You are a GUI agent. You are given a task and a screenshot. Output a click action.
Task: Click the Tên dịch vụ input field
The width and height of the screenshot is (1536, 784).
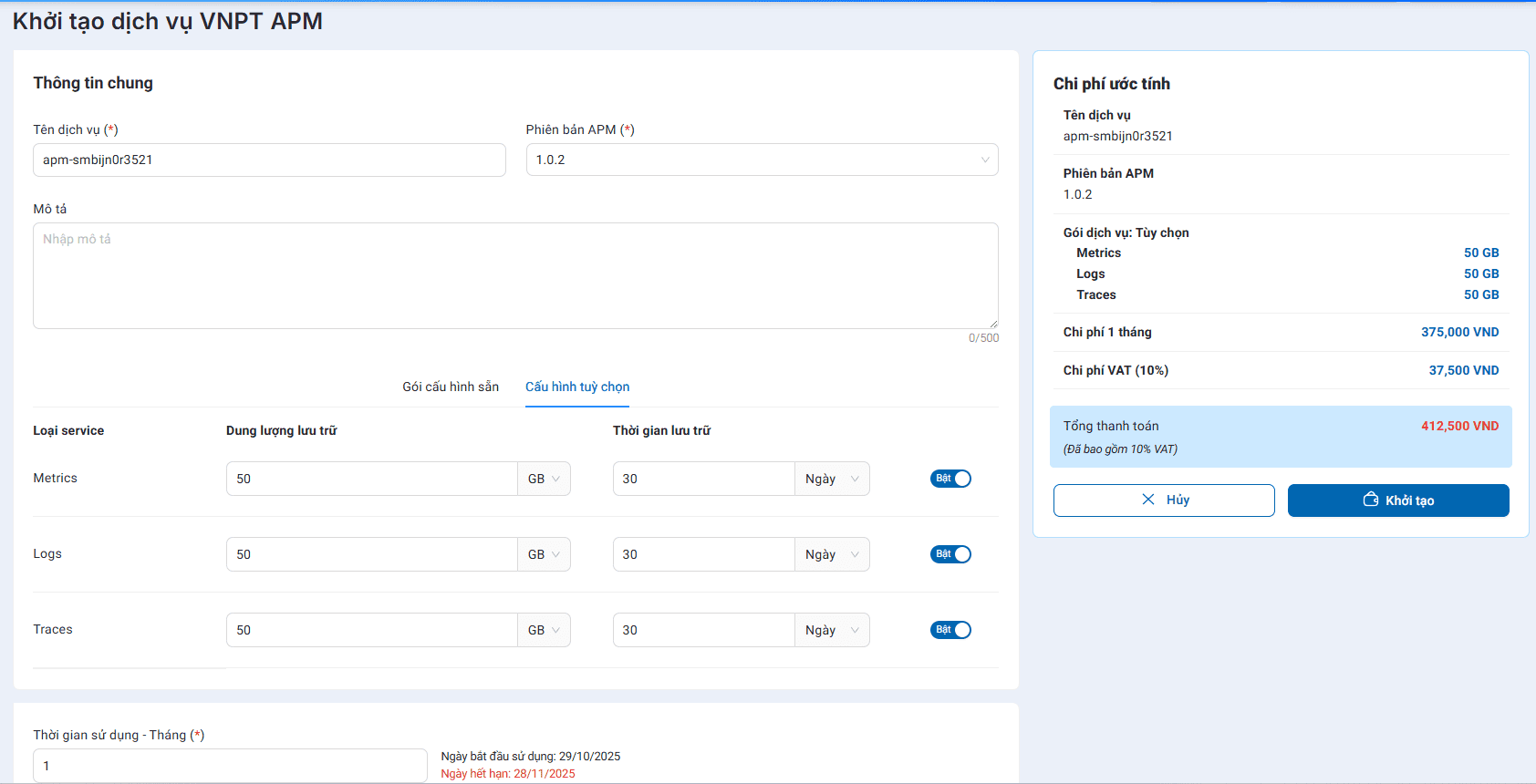269,160
